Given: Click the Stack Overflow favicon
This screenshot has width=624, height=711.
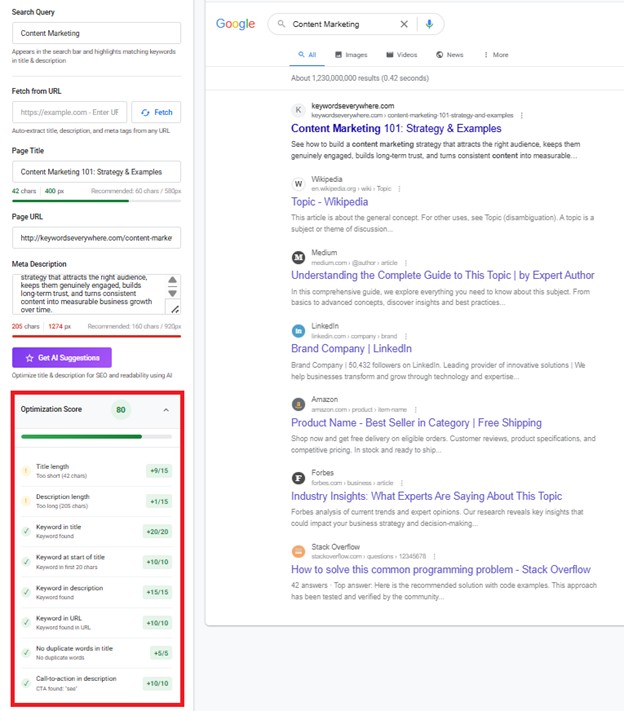Looking at the screenshot, I should point(298,551).
